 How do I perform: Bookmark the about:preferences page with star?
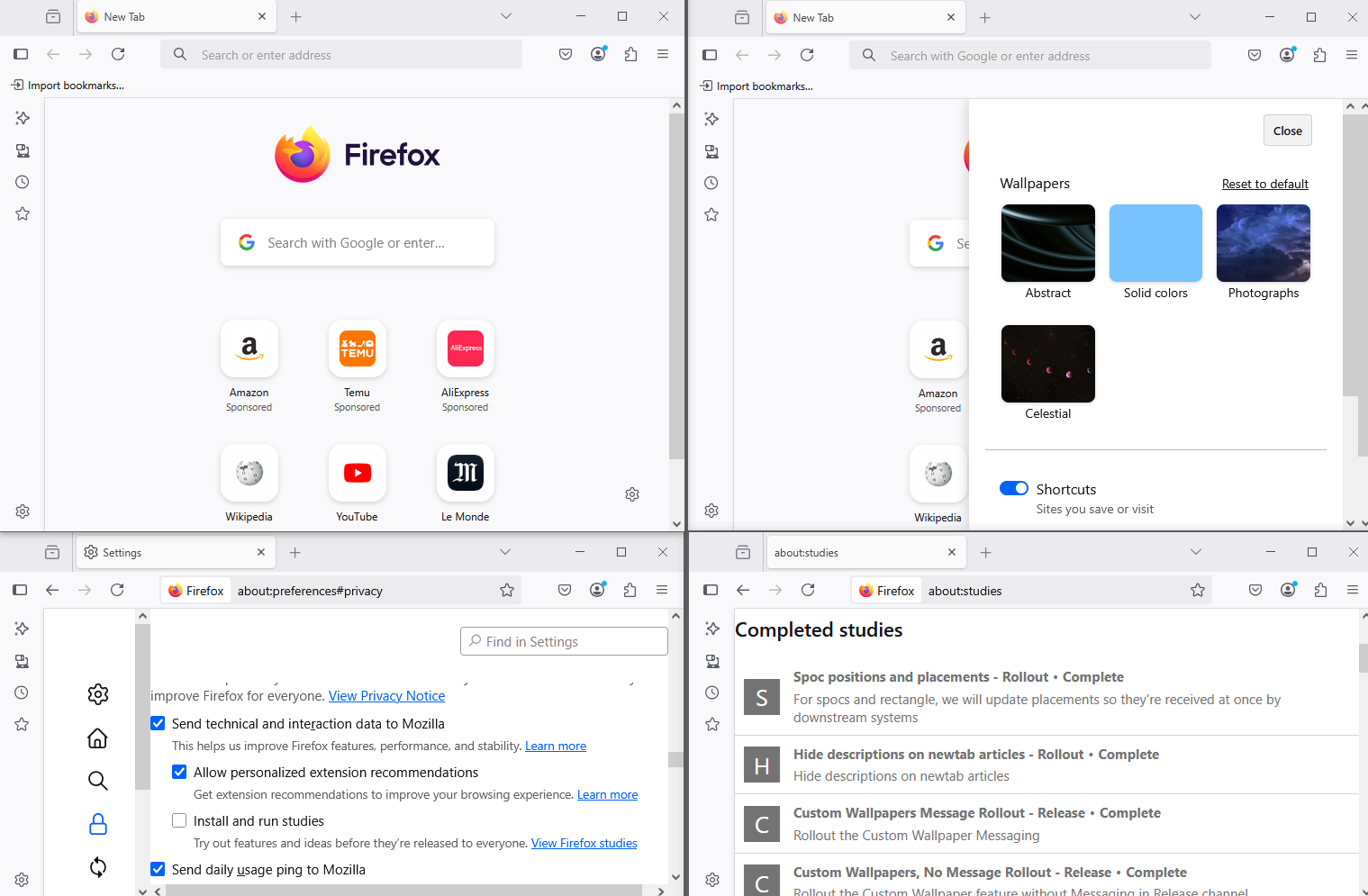(x=507, y=590)
